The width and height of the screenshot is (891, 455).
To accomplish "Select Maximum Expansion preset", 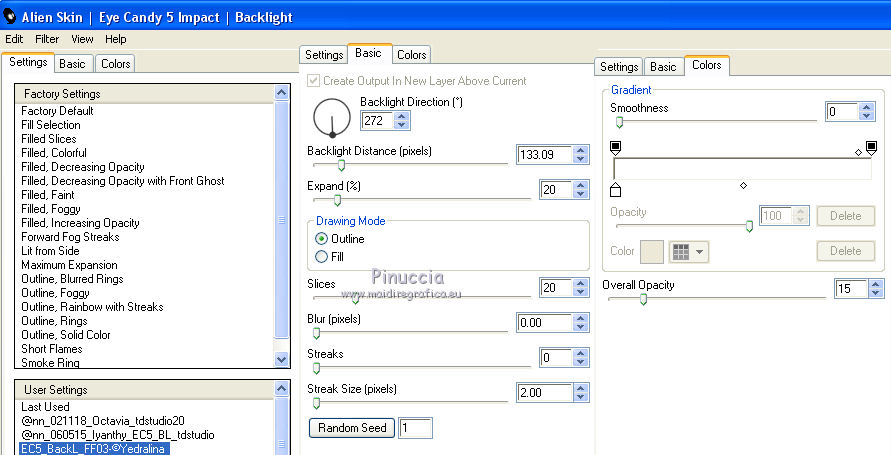I will (69, 265).
